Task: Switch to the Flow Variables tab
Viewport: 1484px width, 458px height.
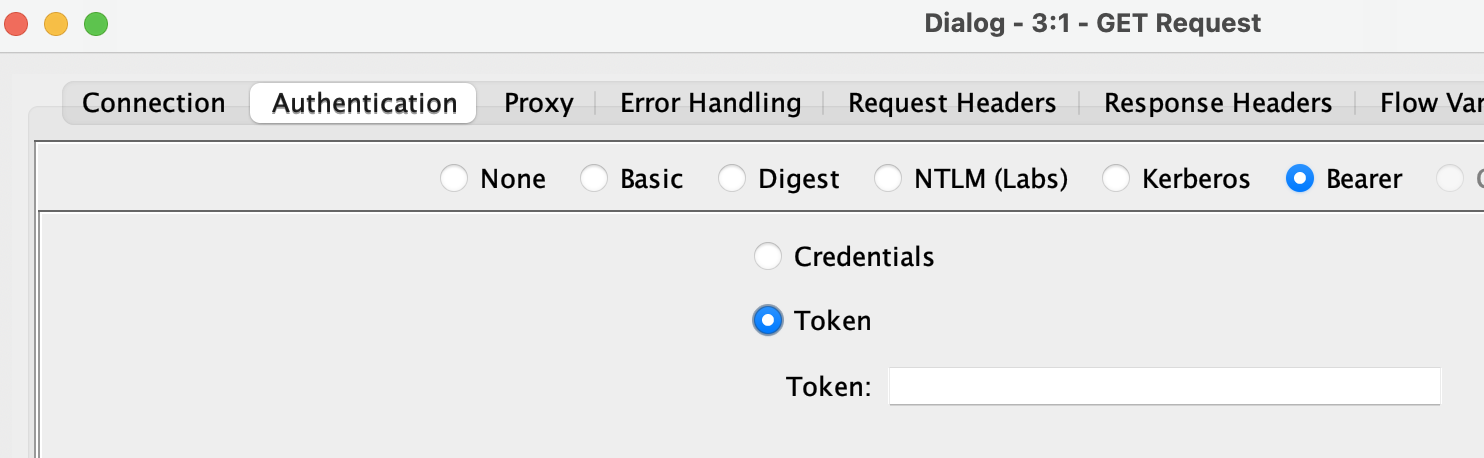Action: [1430, 103]
